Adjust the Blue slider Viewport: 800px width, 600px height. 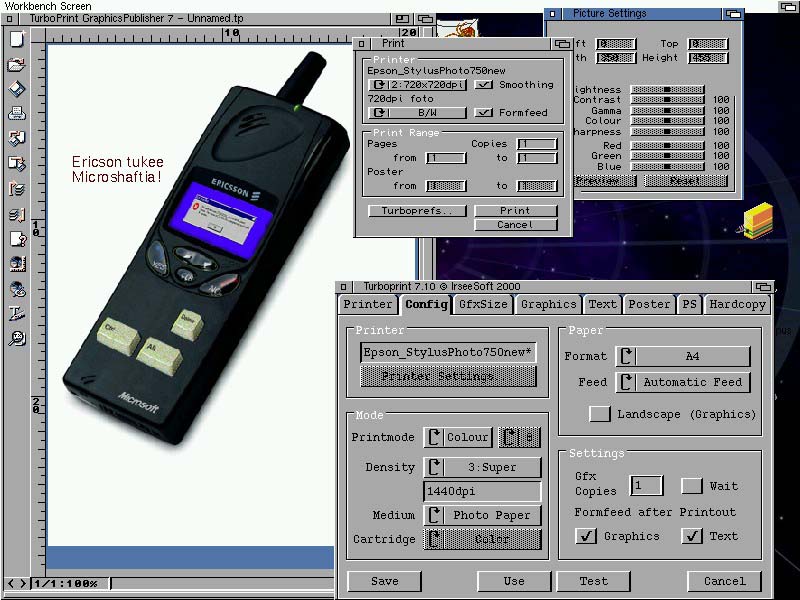(x=667, y=166)
